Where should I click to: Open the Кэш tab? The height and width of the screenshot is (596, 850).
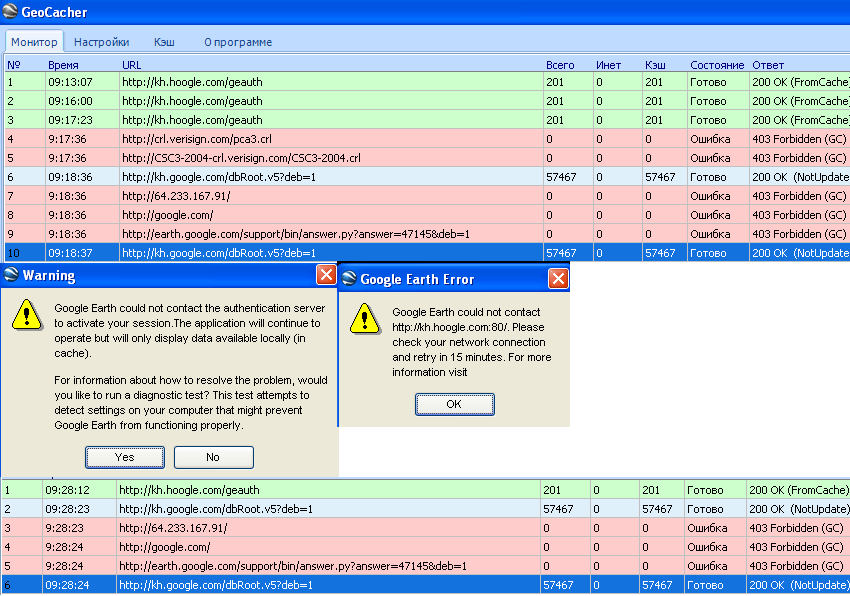(x=164, y=42)
